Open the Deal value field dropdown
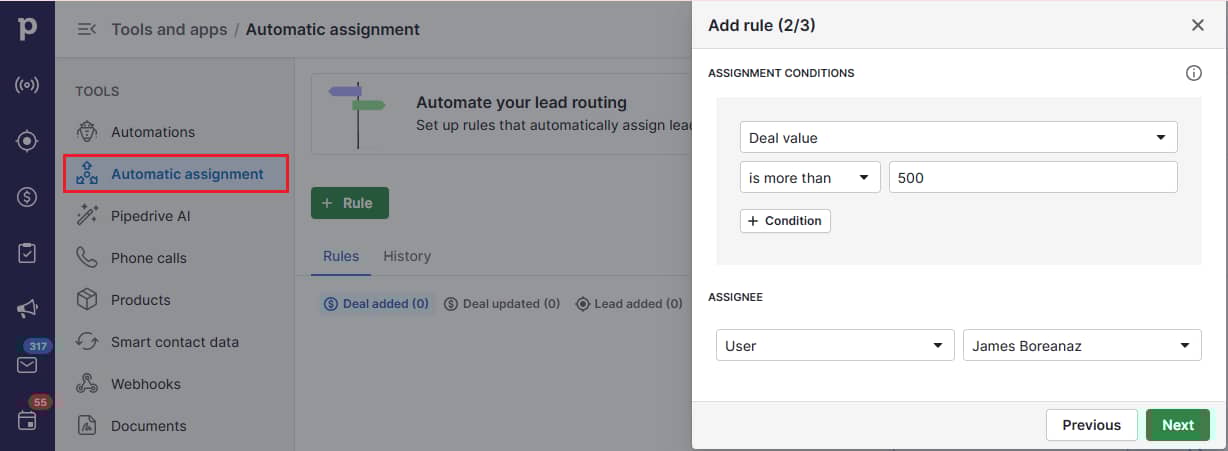This screenshot has height=451, width=1228. click(958, 137)
